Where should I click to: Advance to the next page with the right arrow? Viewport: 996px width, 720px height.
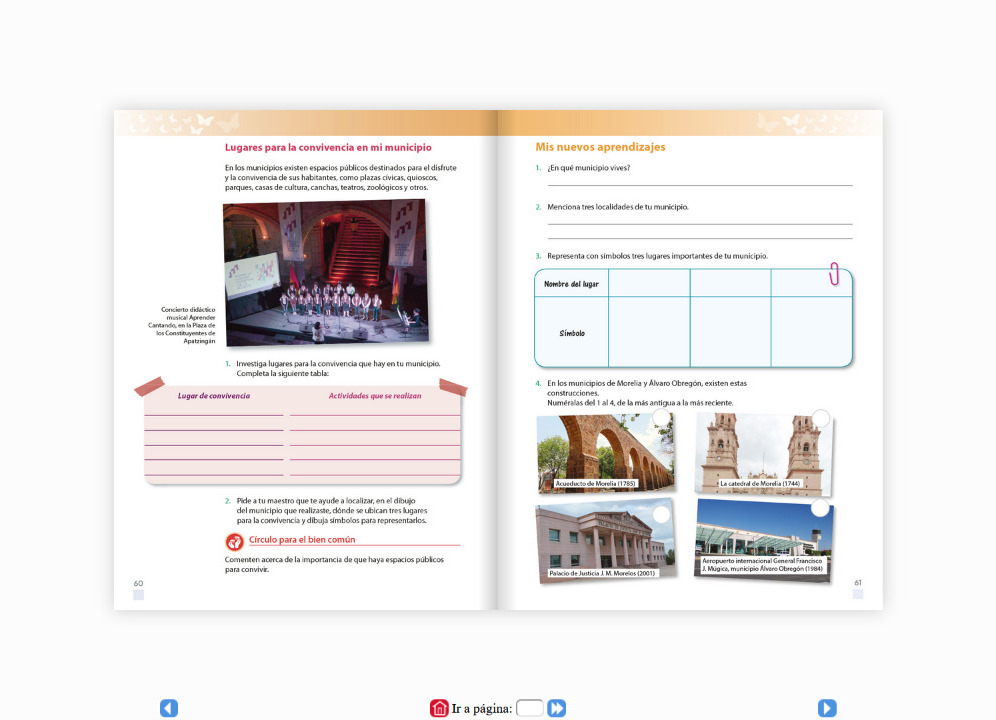click(827, 708)
